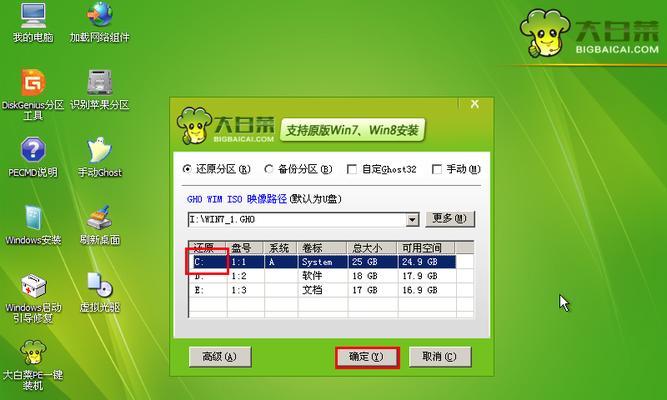Click the 可用空间 column header
The image size is (667, 400).
click(426, 248)
